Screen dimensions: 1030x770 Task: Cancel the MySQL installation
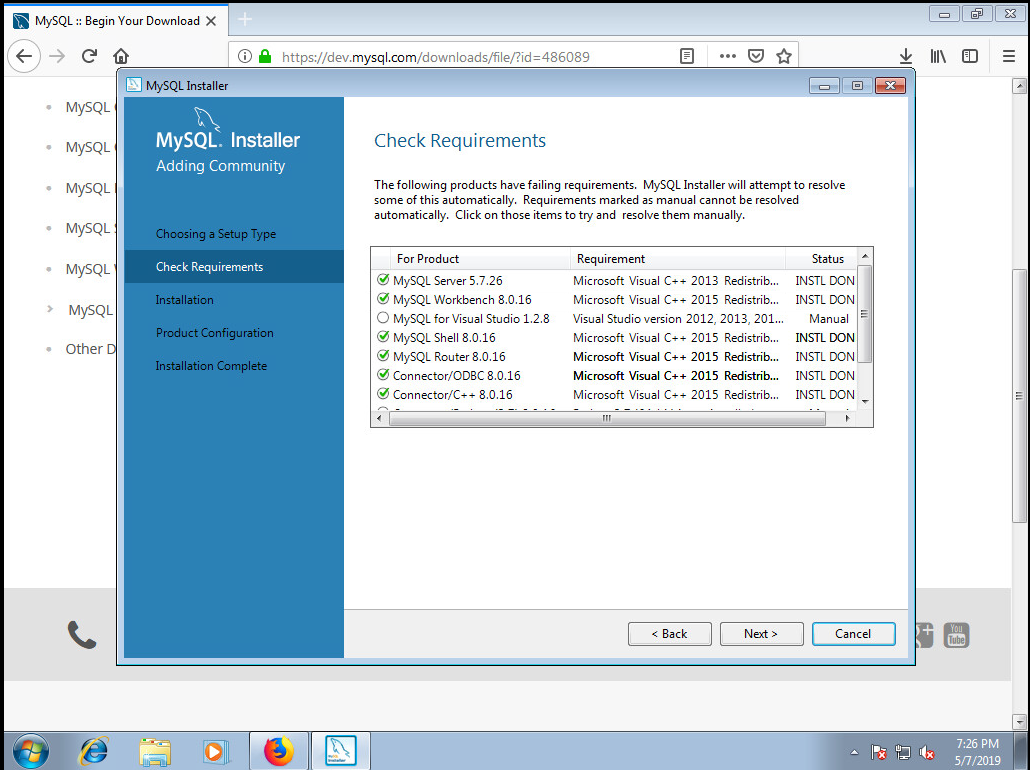[x=853, y=634]
